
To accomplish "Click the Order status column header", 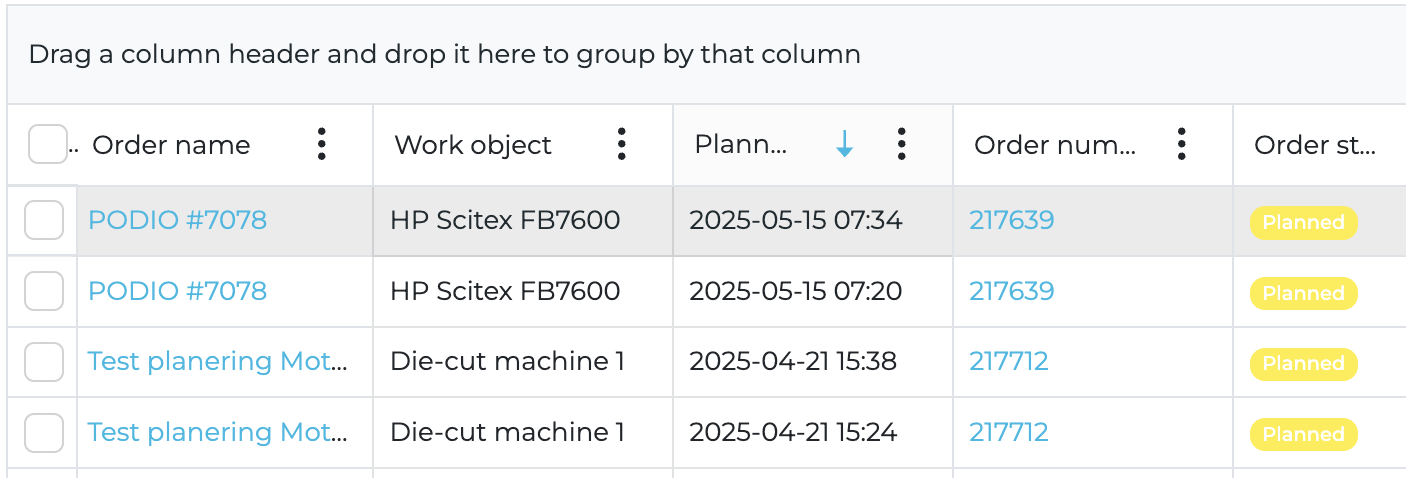I will click(x=1314, y=145).
